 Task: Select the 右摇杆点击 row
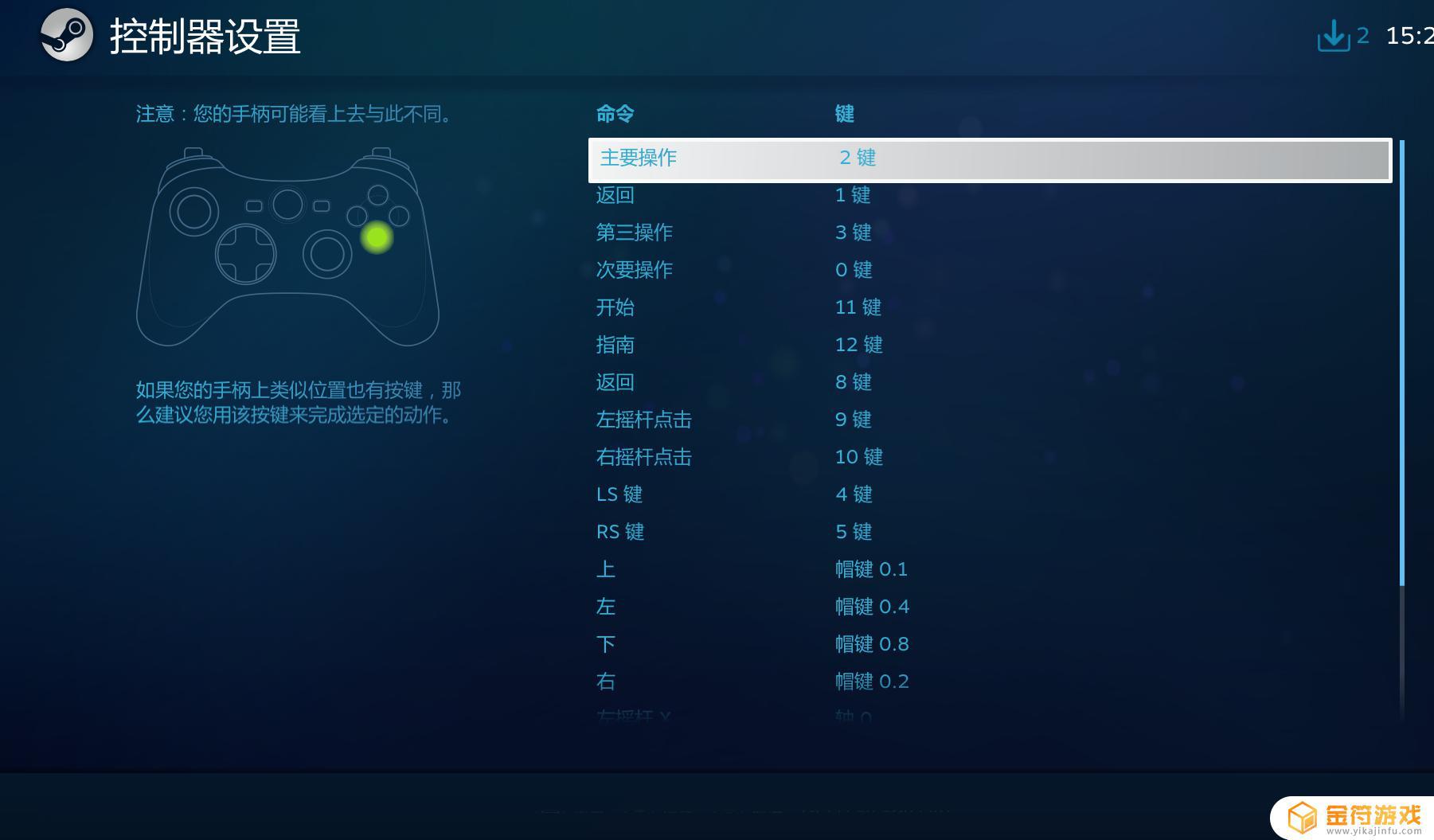pyautogui.click(x=990, y=457)
